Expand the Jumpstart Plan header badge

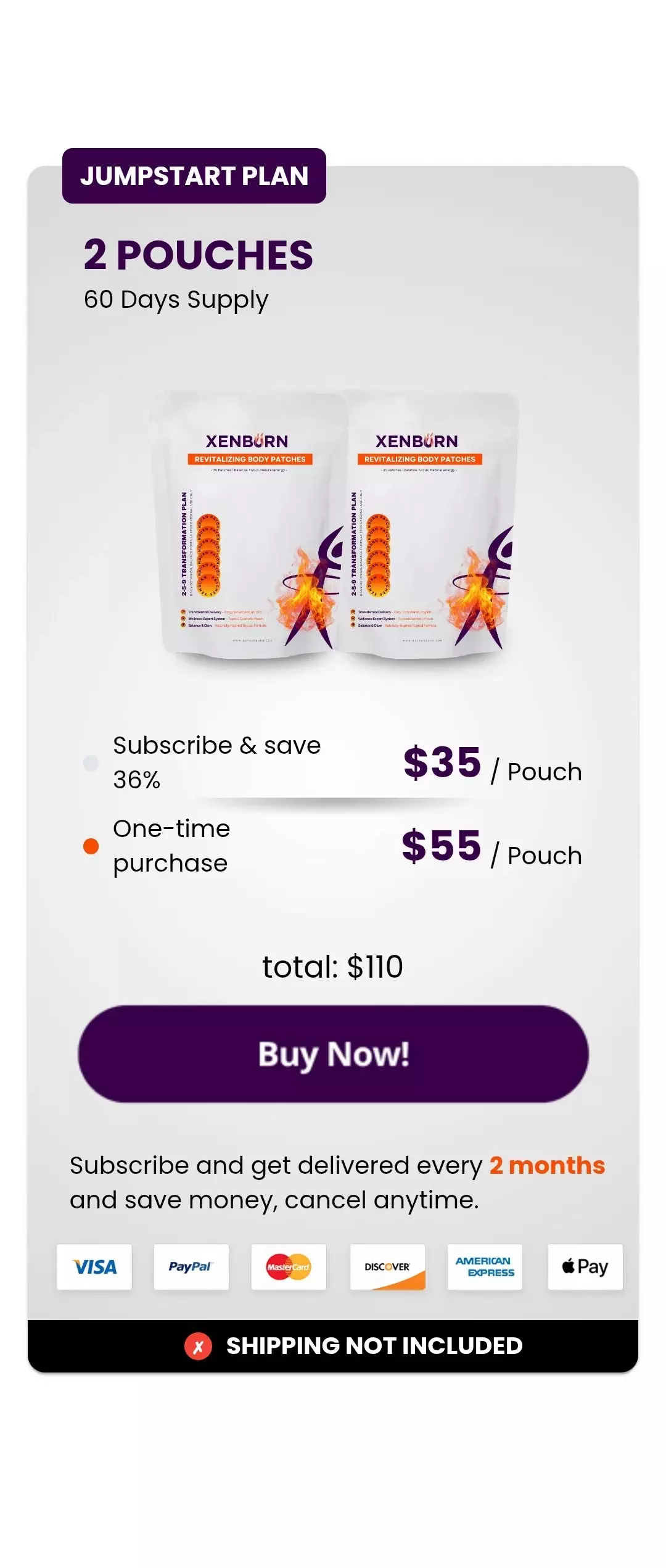(x=194, y=176)
